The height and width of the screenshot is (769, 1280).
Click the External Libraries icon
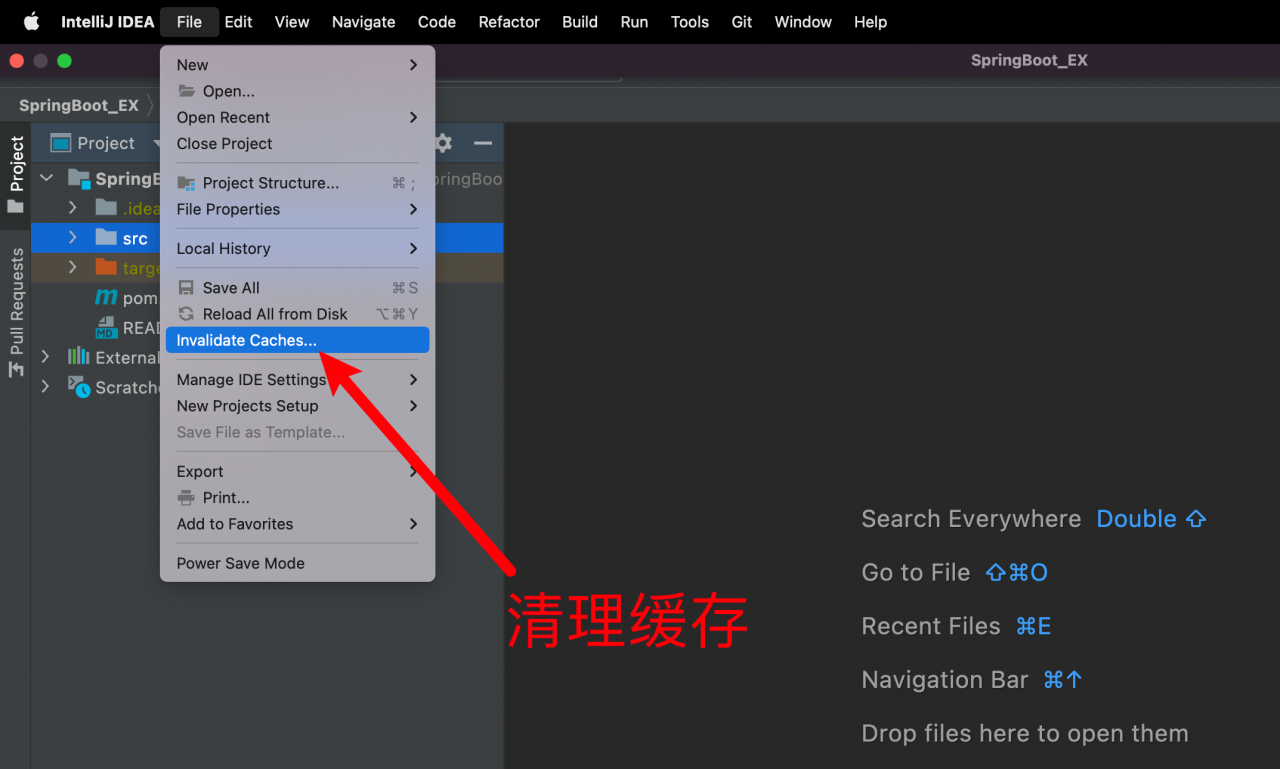78,357
